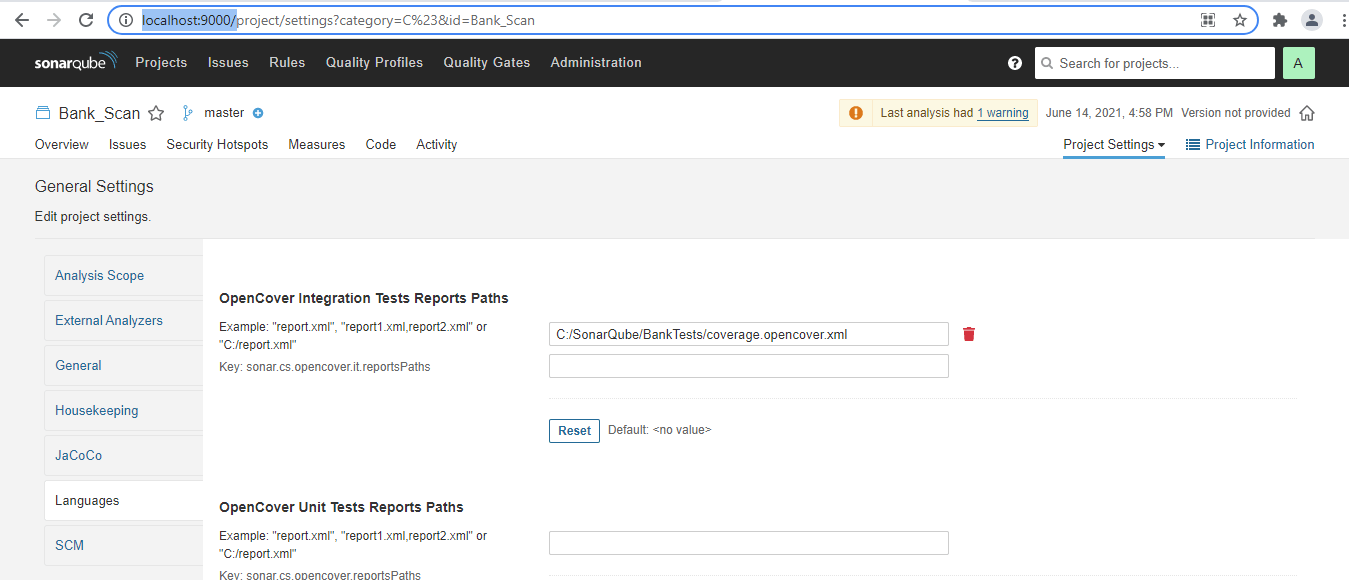Click the branch icon next to master

pos(186,112)
